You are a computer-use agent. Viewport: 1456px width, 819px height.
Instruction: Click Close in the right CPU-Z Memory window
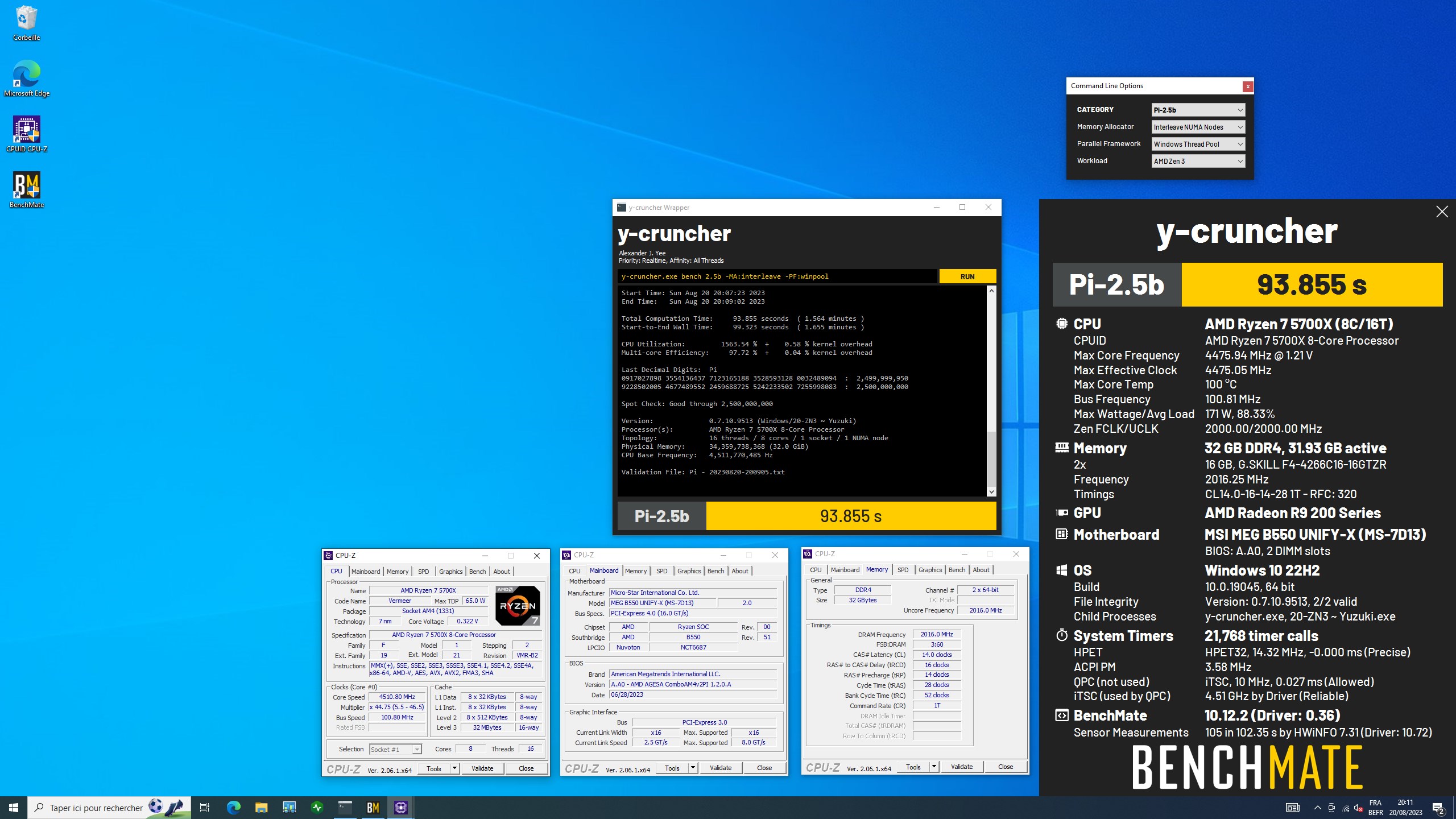(1006, 767)
